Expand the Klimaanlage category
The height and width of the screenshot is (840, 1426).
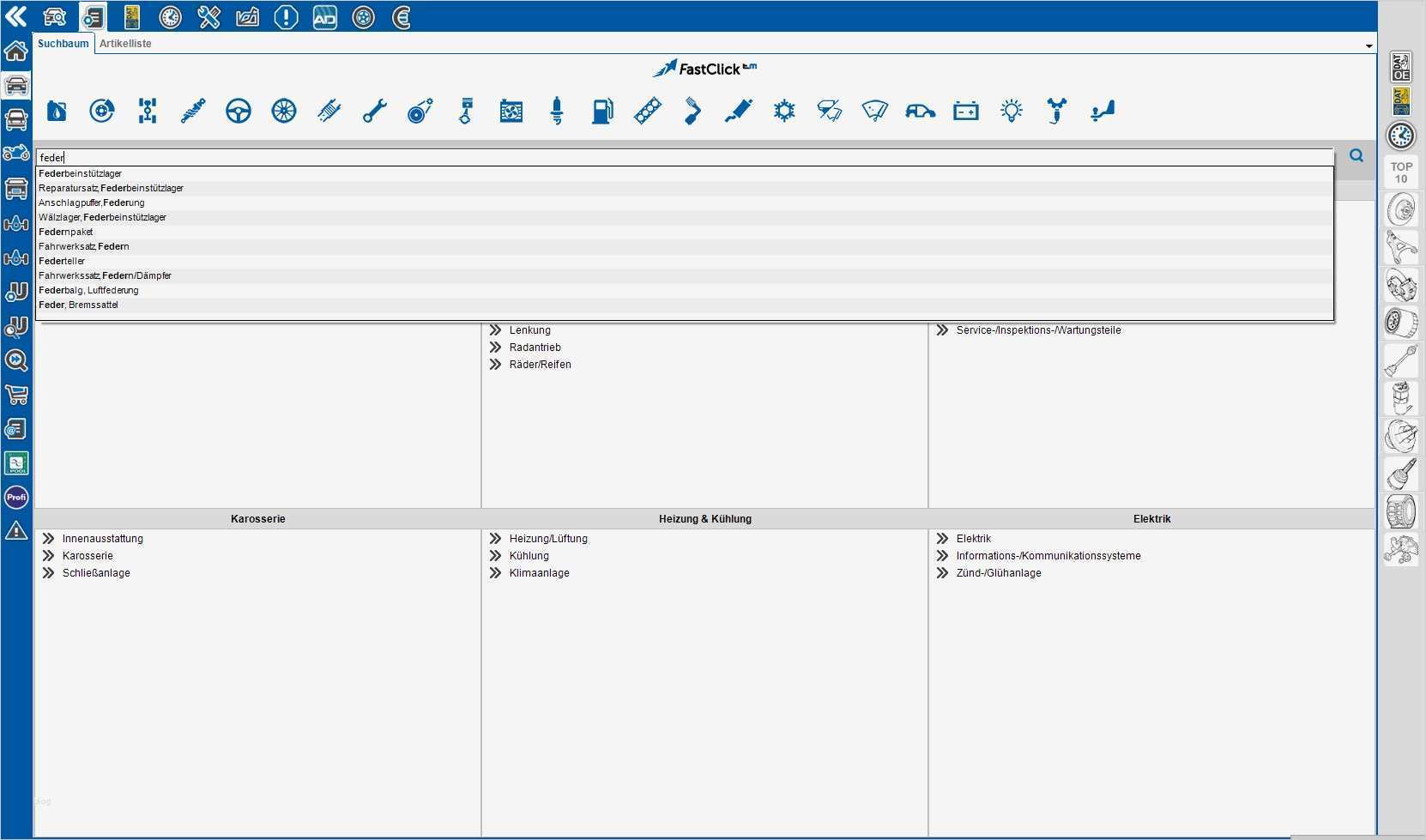(495, 573)
